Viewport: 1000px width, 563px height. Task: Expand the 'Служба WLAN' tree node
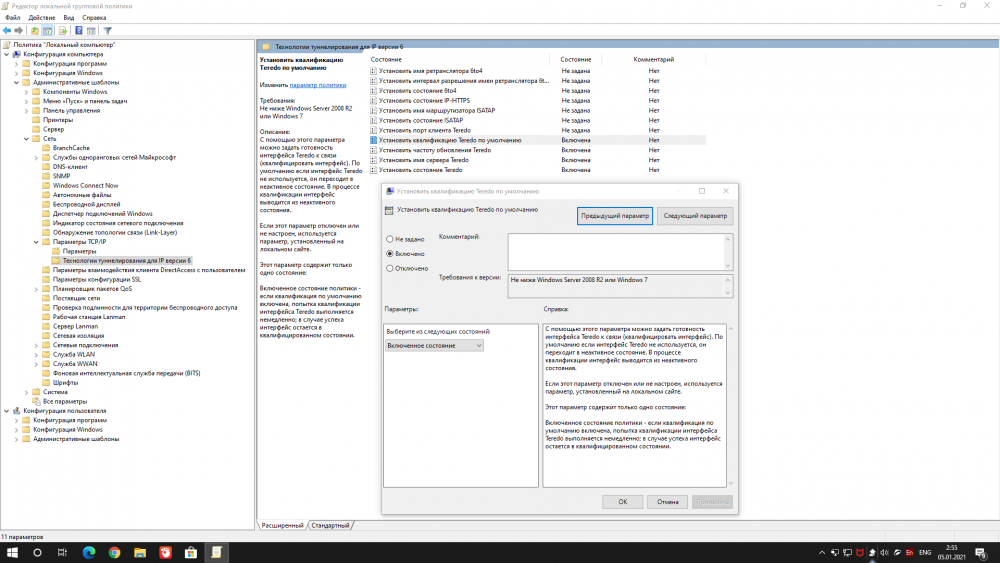click(x=36, y=355)
